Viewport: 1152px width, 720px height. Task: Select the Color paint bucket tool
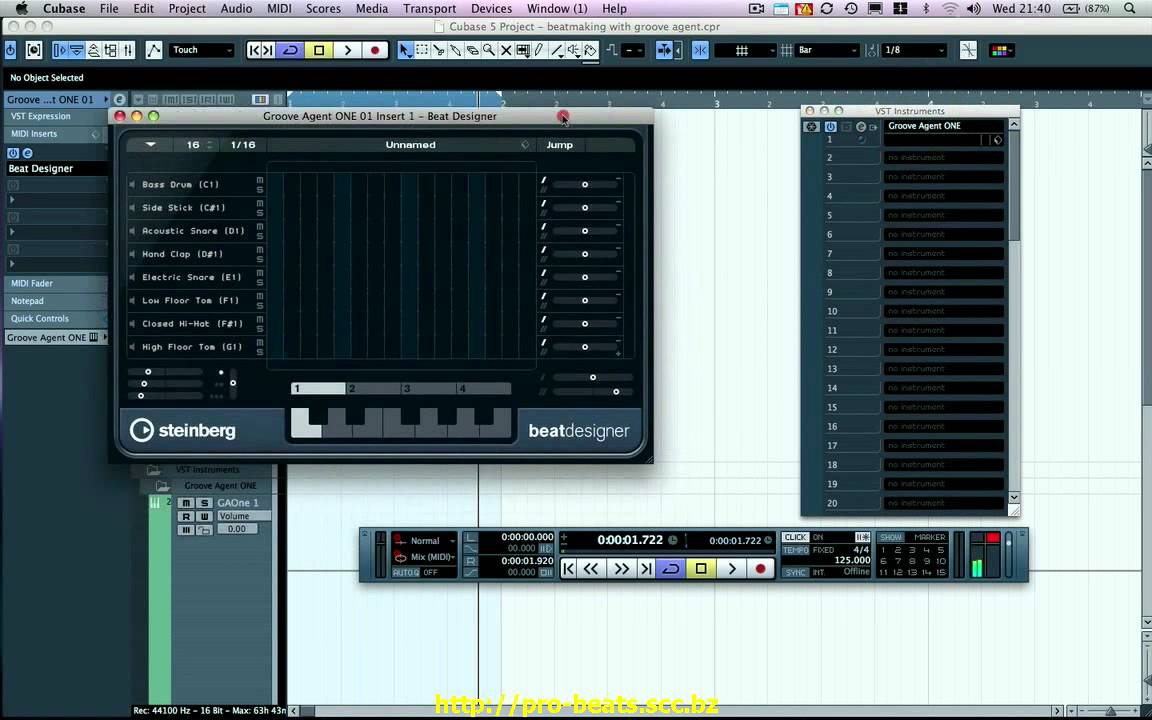click(x=591, y=50)
